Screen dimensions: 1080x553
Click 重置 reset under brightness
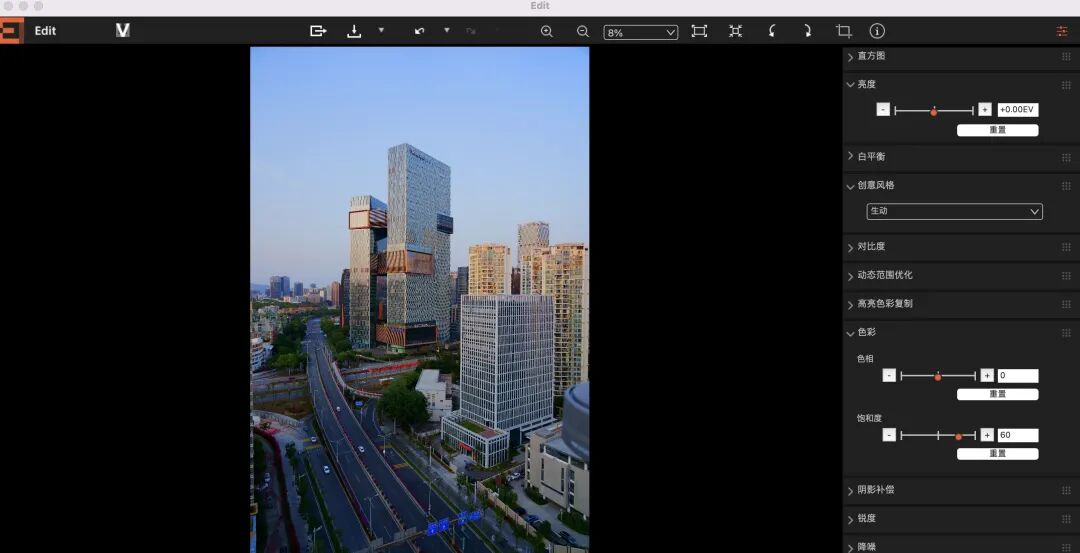pos(997,130)
